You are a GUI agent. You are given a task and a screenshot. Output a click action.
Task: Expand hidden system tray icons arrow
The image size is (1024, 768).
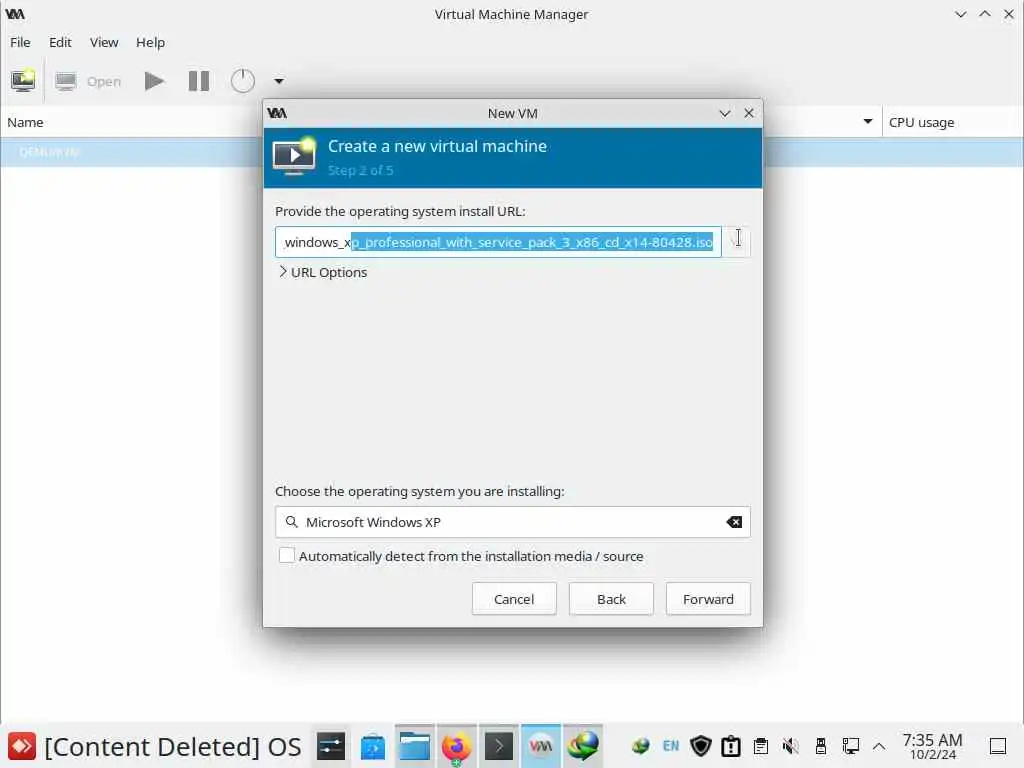[879, 746]
